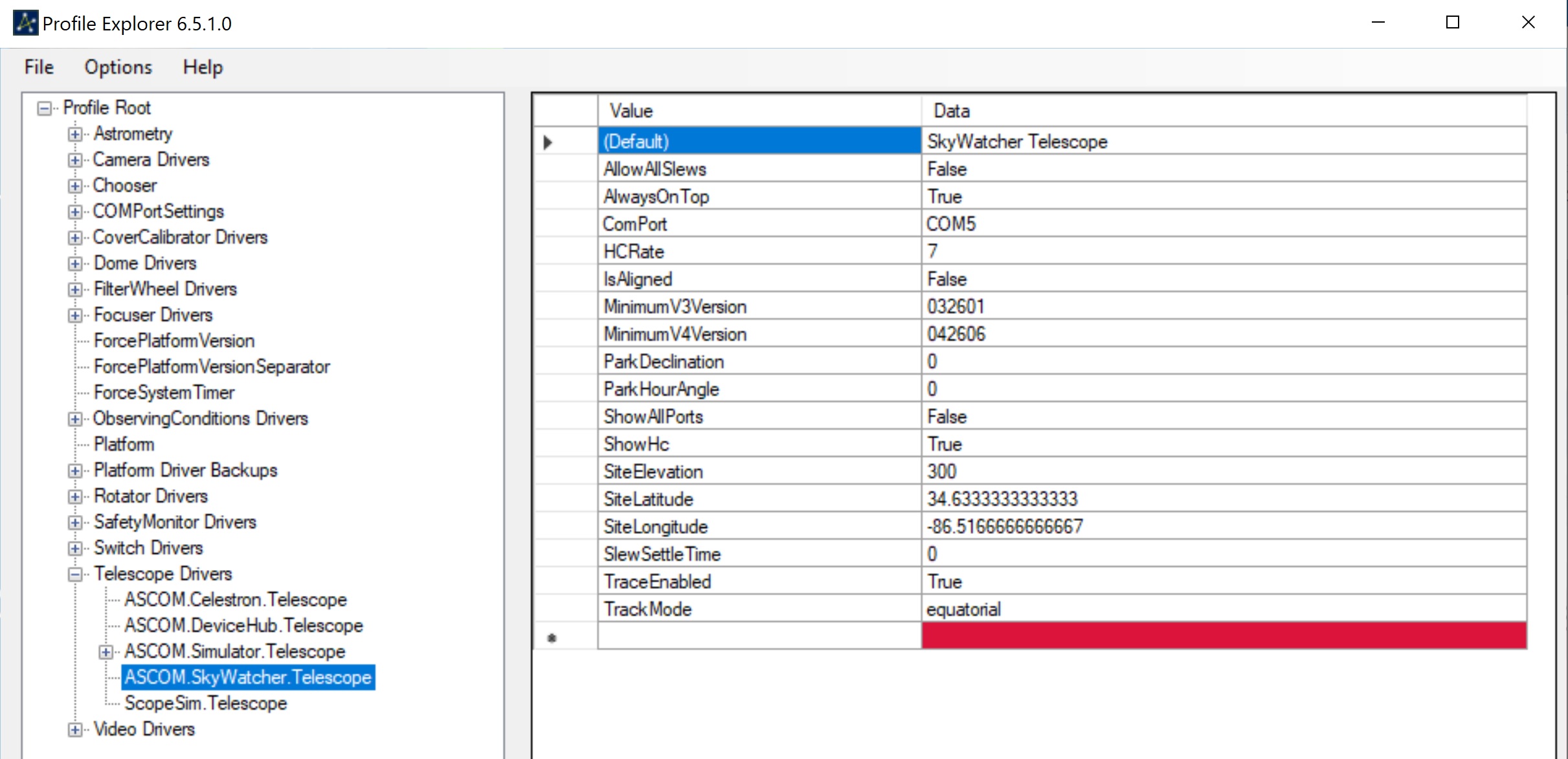The image size is (1568, 759).
Task: Select ASCOM.DeviceHub.Telescope in the tree
Action: coord(243,625)
